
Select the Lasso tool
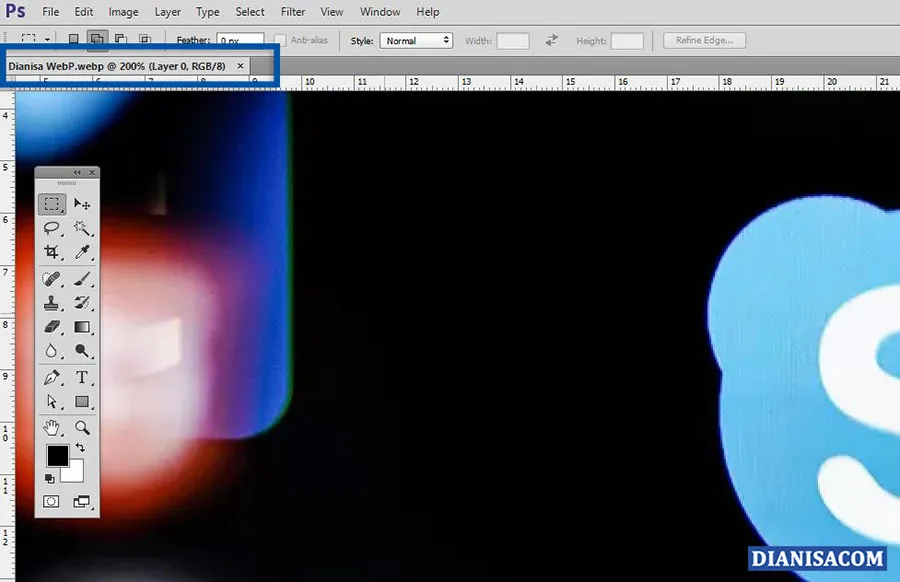coord(54,227)
